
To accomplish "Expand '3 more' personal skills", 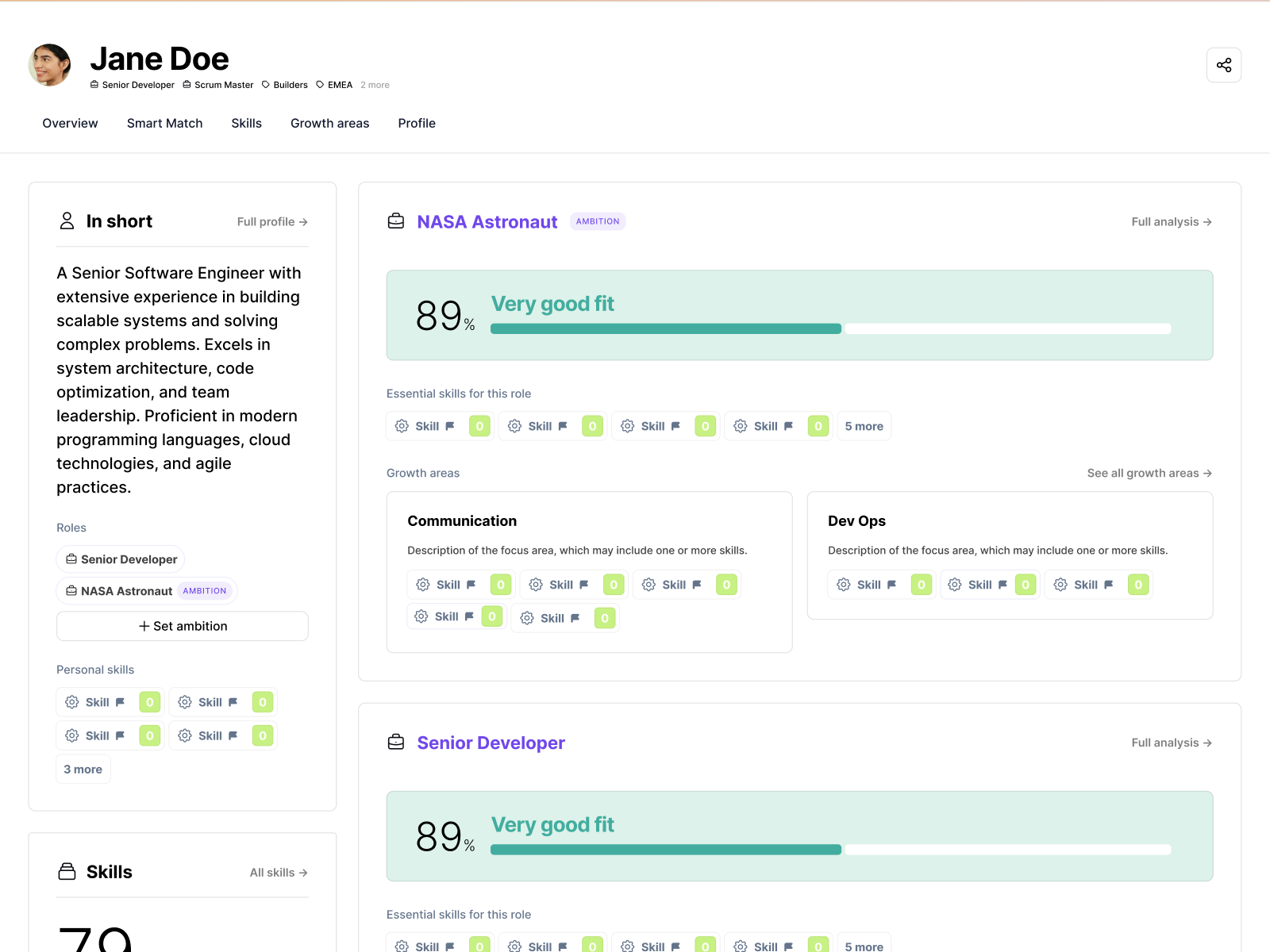I will (x=83, y=769).
